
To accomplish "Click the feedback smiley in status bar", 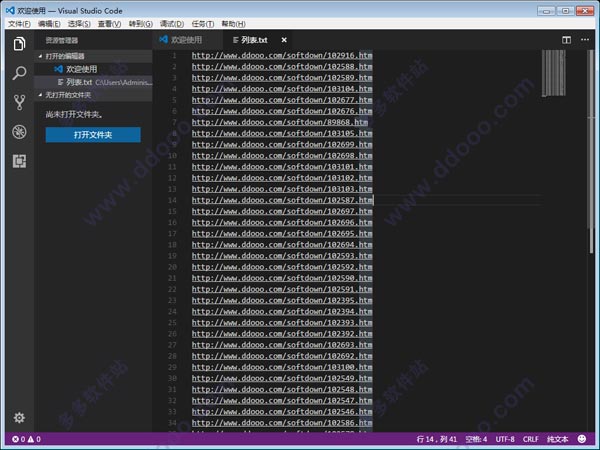I will tap(582, 439).
